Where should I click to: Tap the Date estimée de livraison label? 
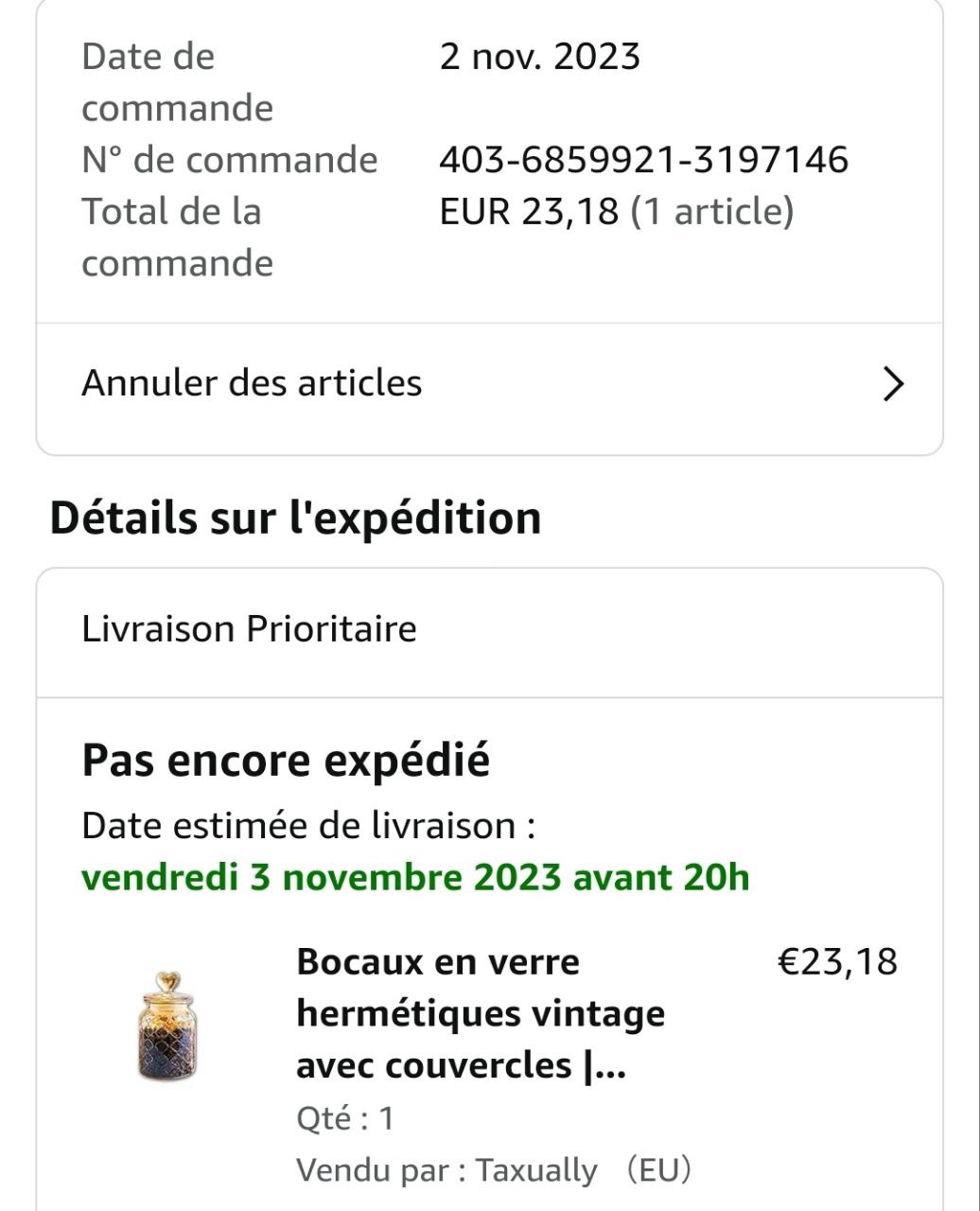pyautogui.click(x=308, y=826)
